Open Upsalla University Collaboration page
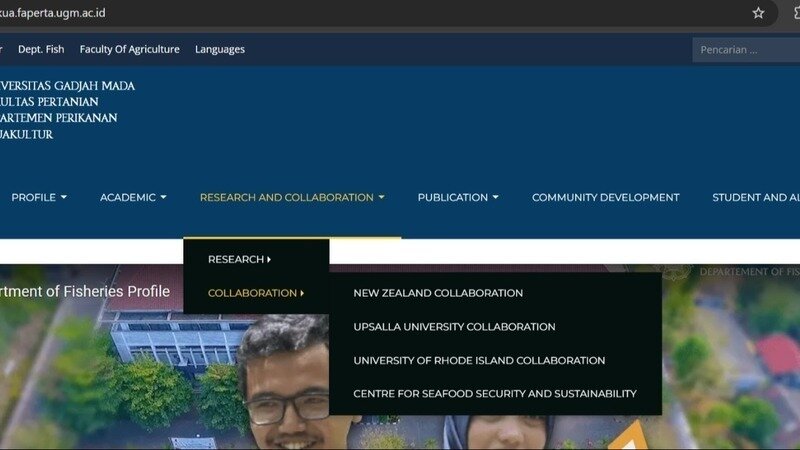The image size is (800, 450). coord(454,327)
